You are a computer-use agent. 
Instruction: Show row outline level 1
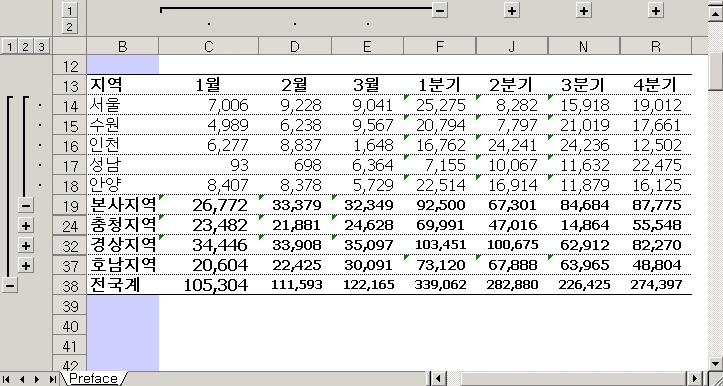click(10, 46)
